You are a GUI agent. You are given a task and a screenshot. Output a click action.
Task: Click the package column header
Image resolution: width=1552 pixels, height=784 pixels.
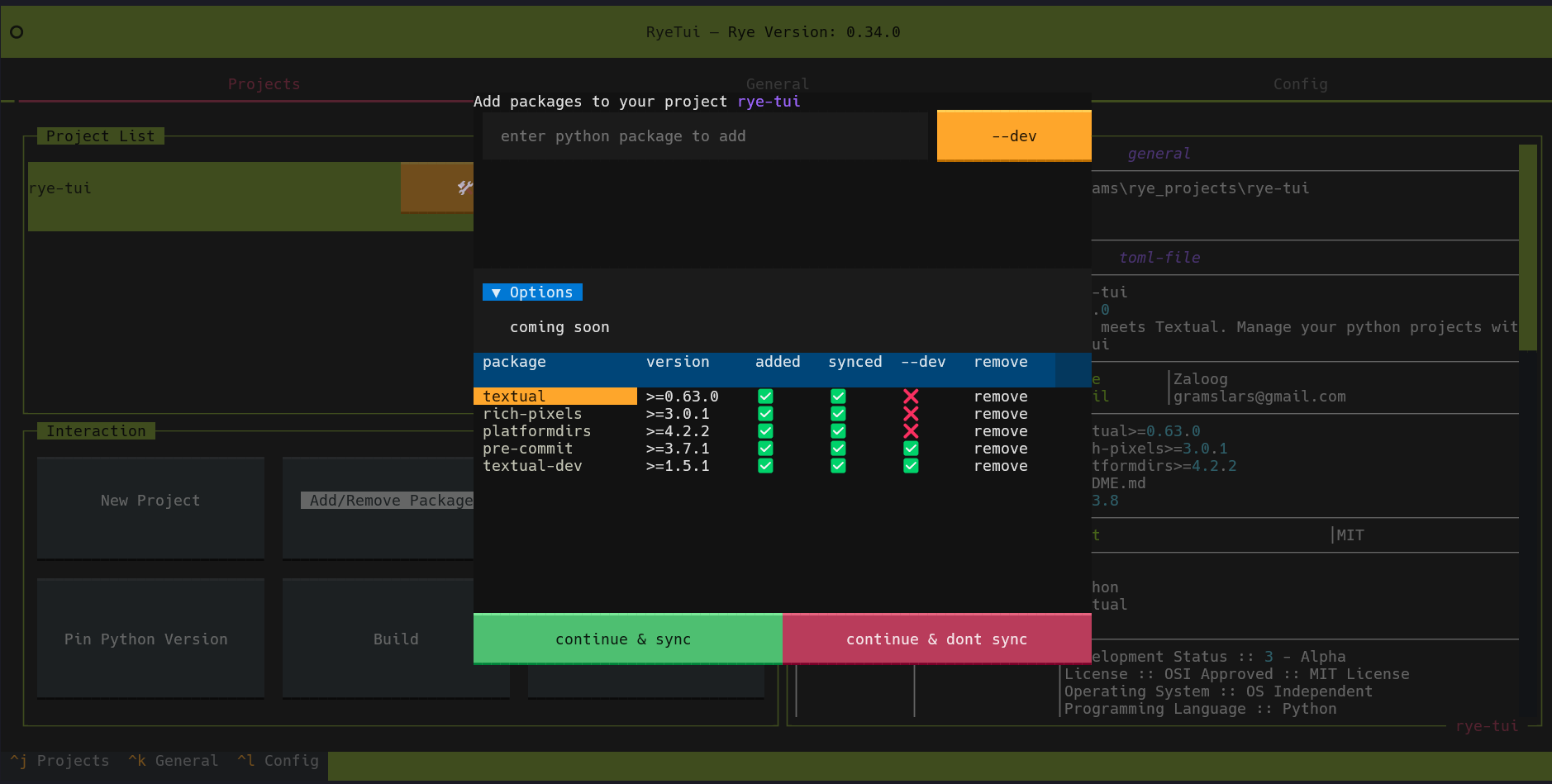click(514, 362)
